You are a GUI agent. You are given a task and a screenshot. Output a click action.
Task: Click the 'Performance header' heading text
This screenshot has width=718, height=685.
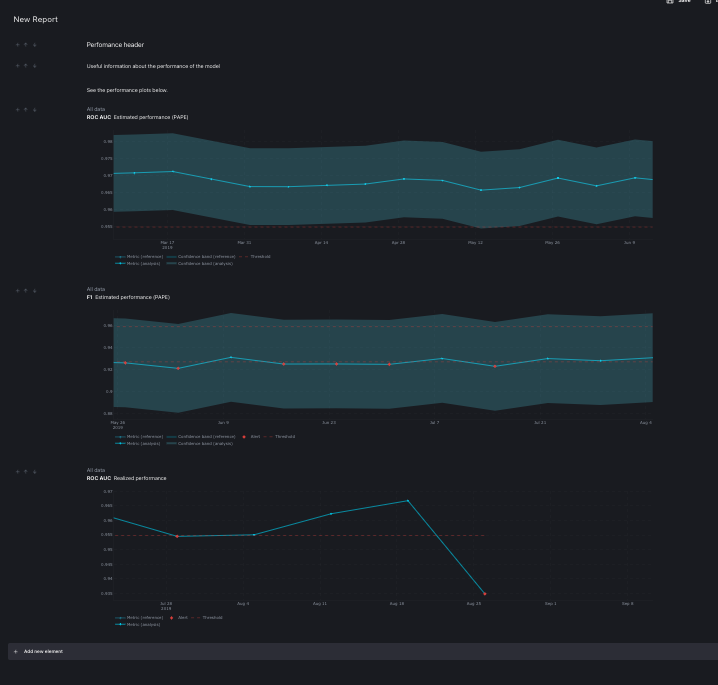(x=115, y=45)
